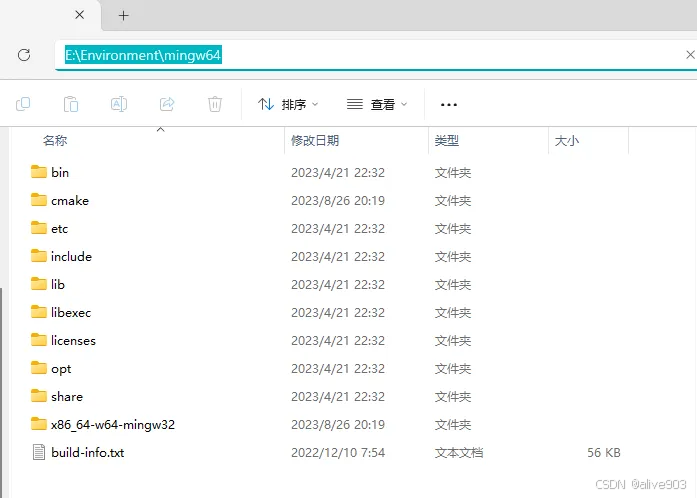Select the cmake folder icon
Viewport: 697px width, 498px height.
(x=39, y=200)
